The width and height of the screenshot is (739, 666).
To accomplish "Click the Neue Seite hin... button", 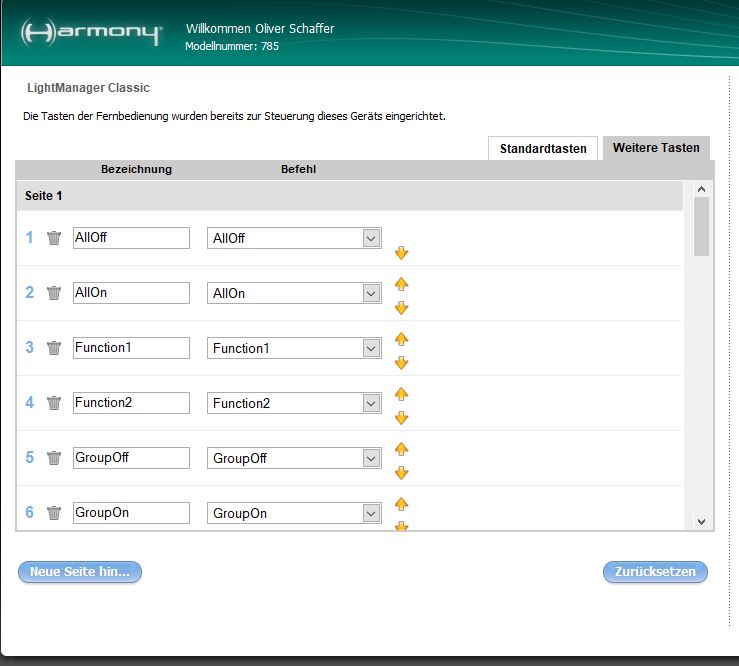I will pyautogui.click(x=80, y=572).
